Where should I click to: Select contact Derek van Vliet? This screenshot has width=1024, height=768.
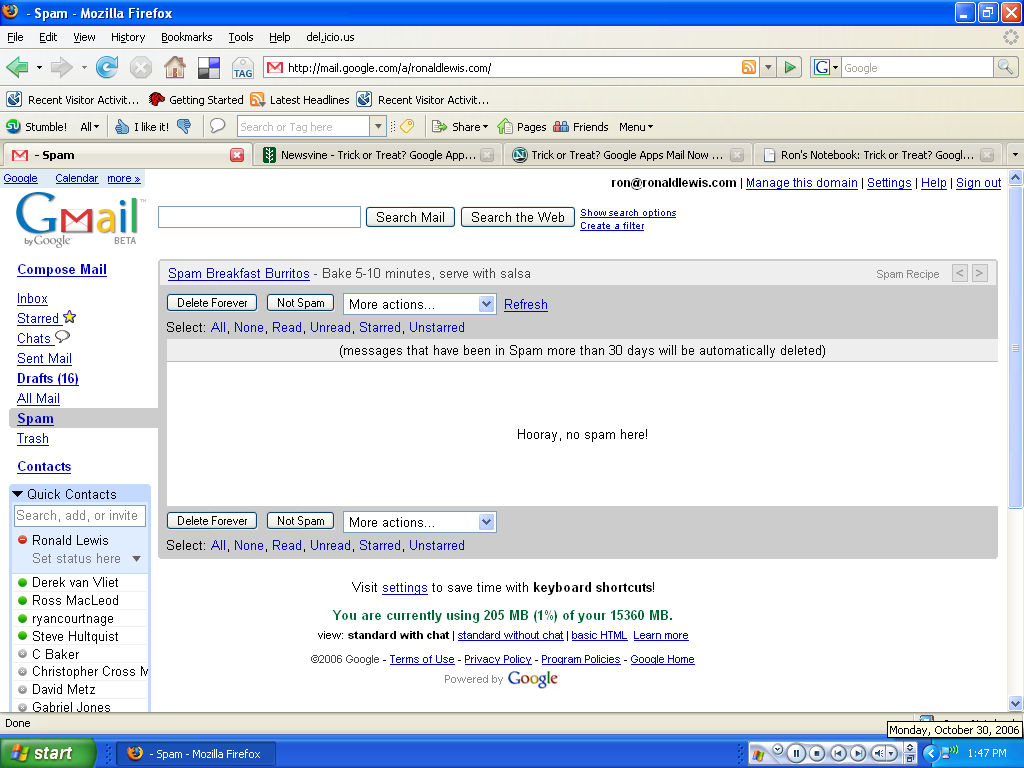pyautogui.click(x=75, y=583)
